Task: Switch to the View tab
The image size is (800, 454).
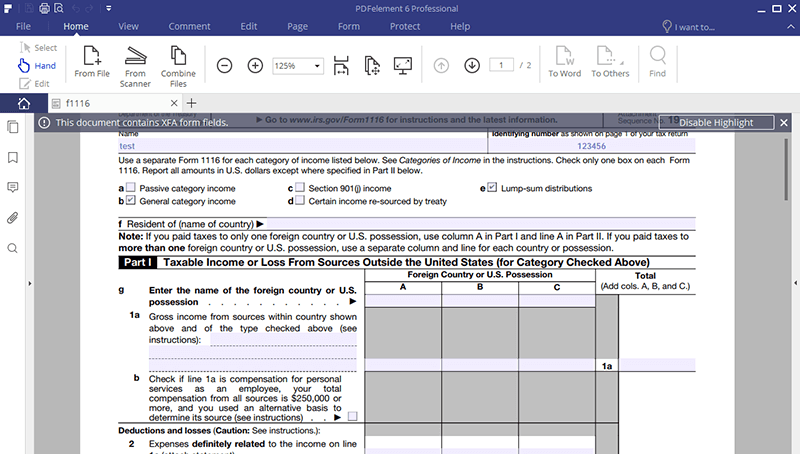Action: click(x=128, y=26)
